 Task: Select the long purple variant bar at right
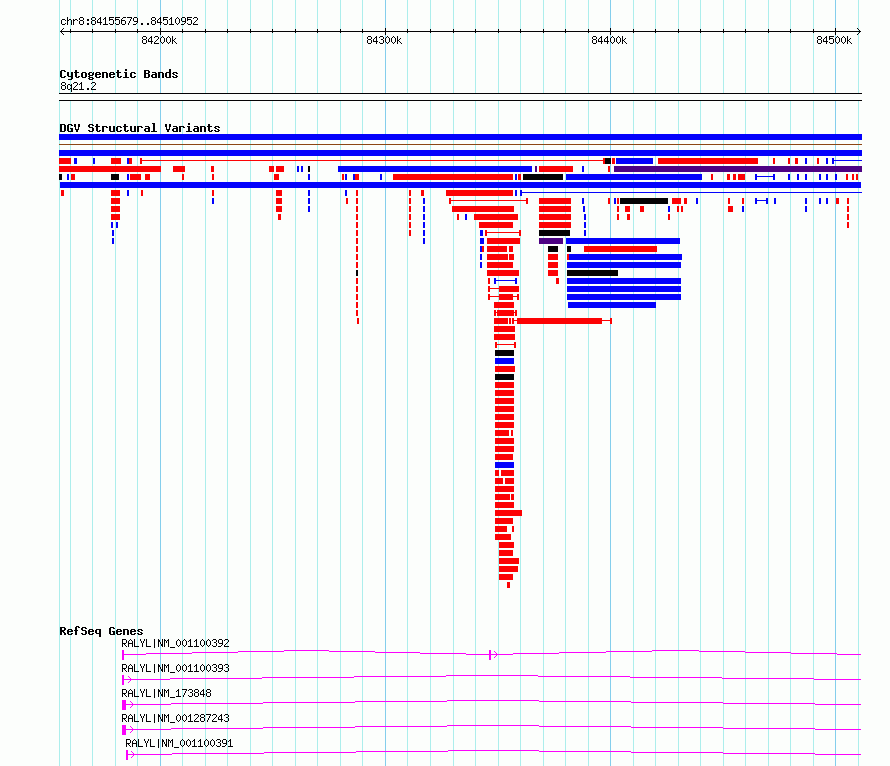click(738, 169)
